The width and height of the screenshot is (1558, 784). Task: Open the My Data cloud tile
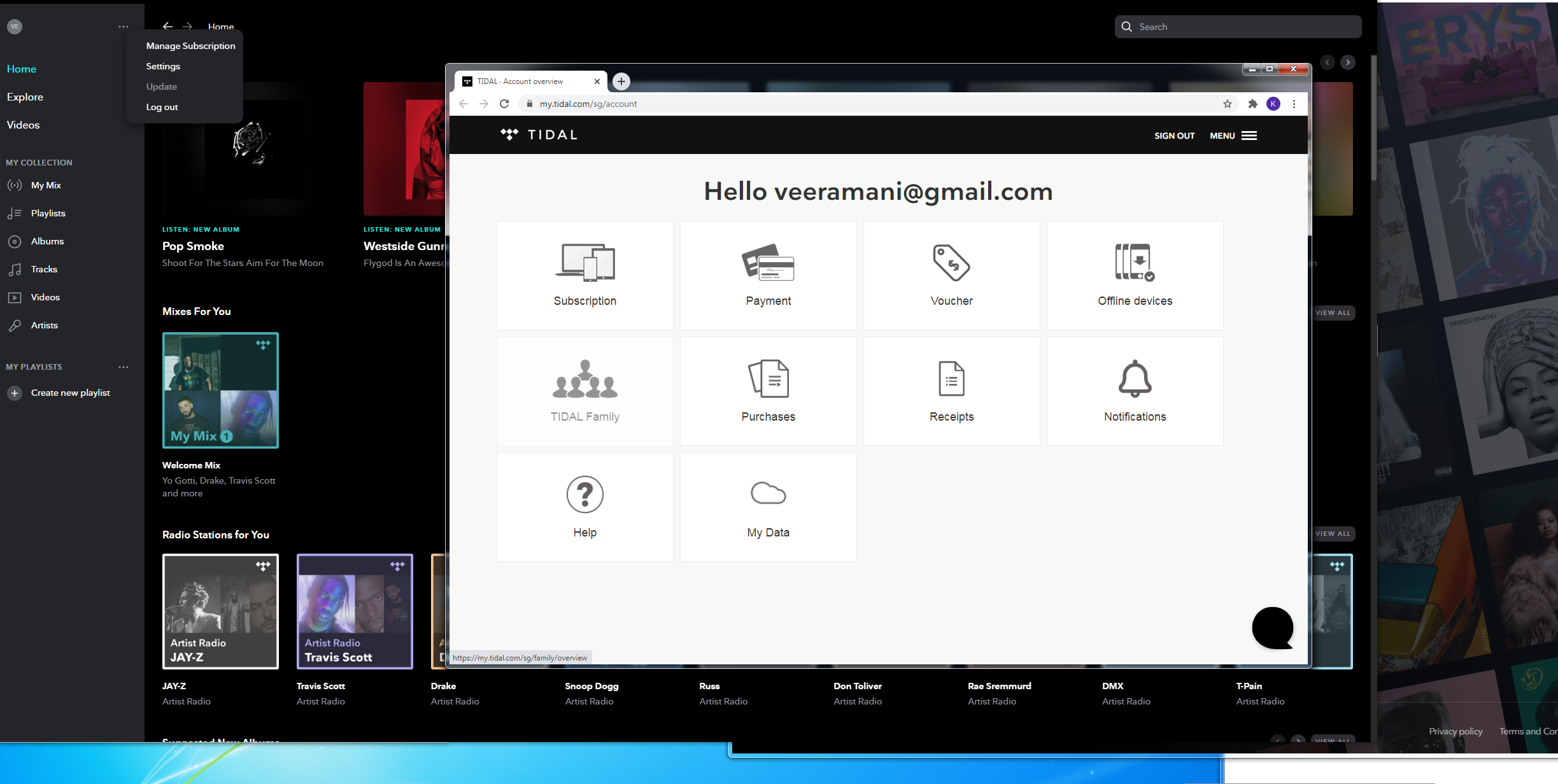tap(768, 507)
